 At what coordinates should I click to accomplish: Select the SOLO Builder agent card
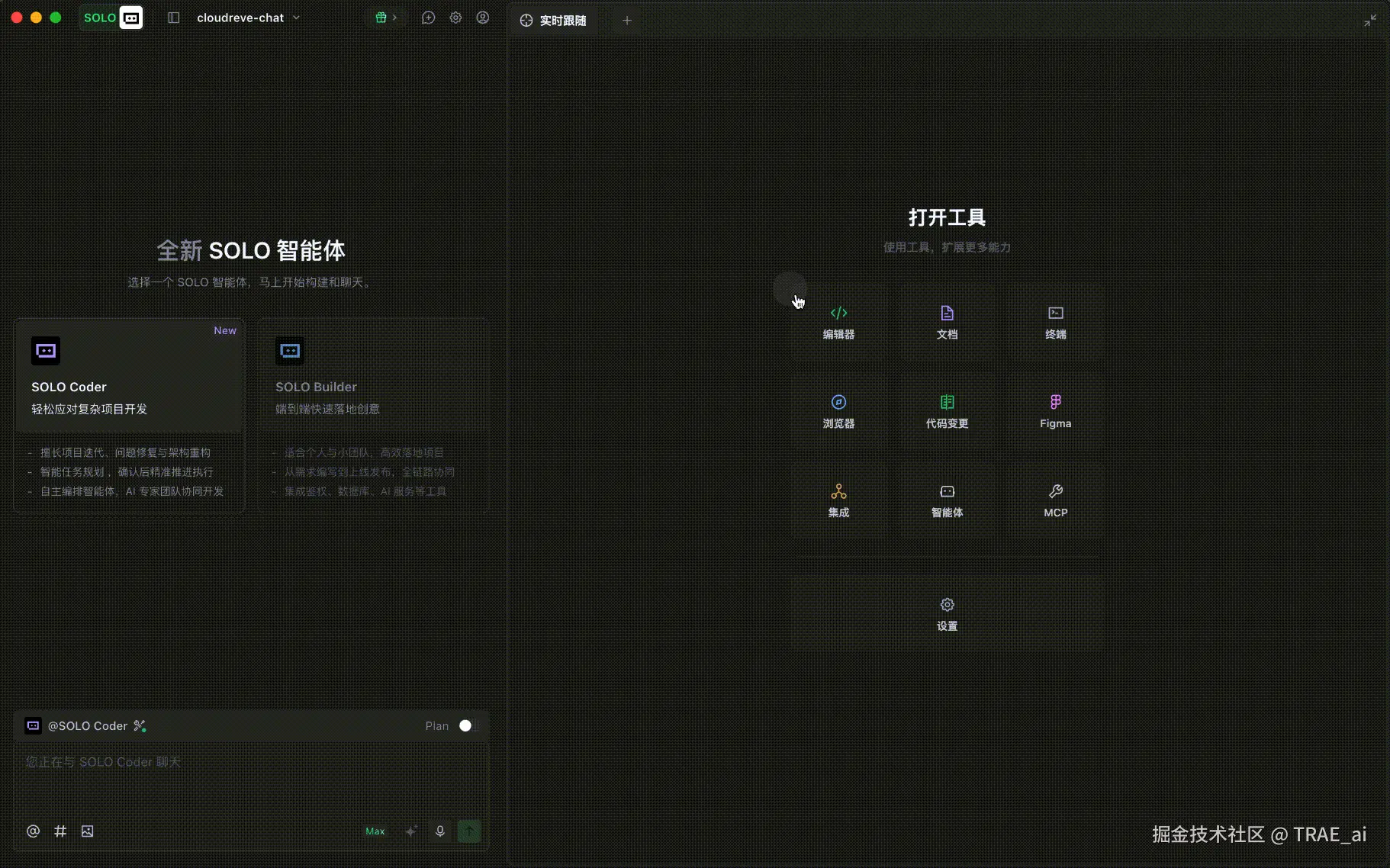point(373,416)
